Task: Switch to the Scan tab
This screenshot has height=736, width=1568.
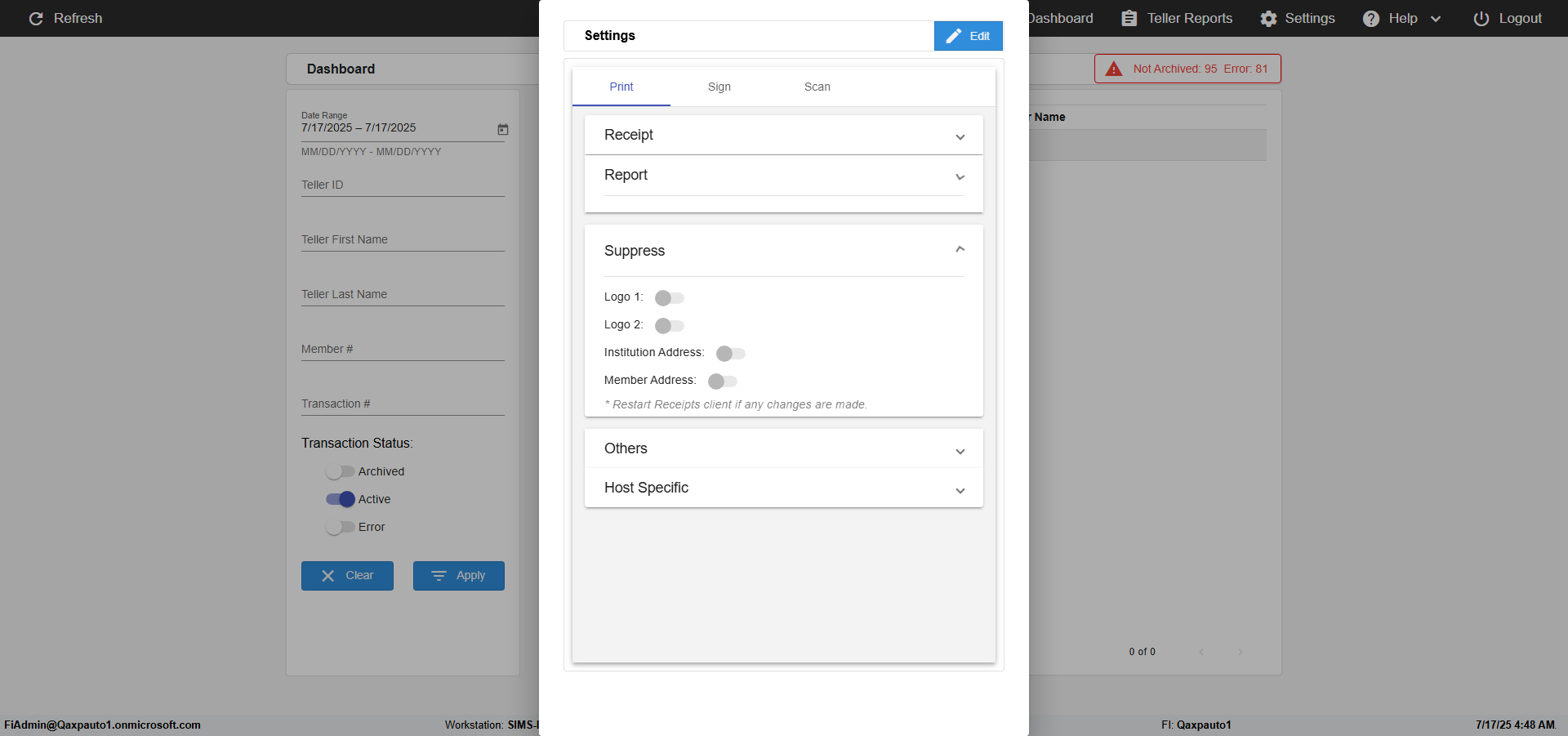Action: pos(817,87)
